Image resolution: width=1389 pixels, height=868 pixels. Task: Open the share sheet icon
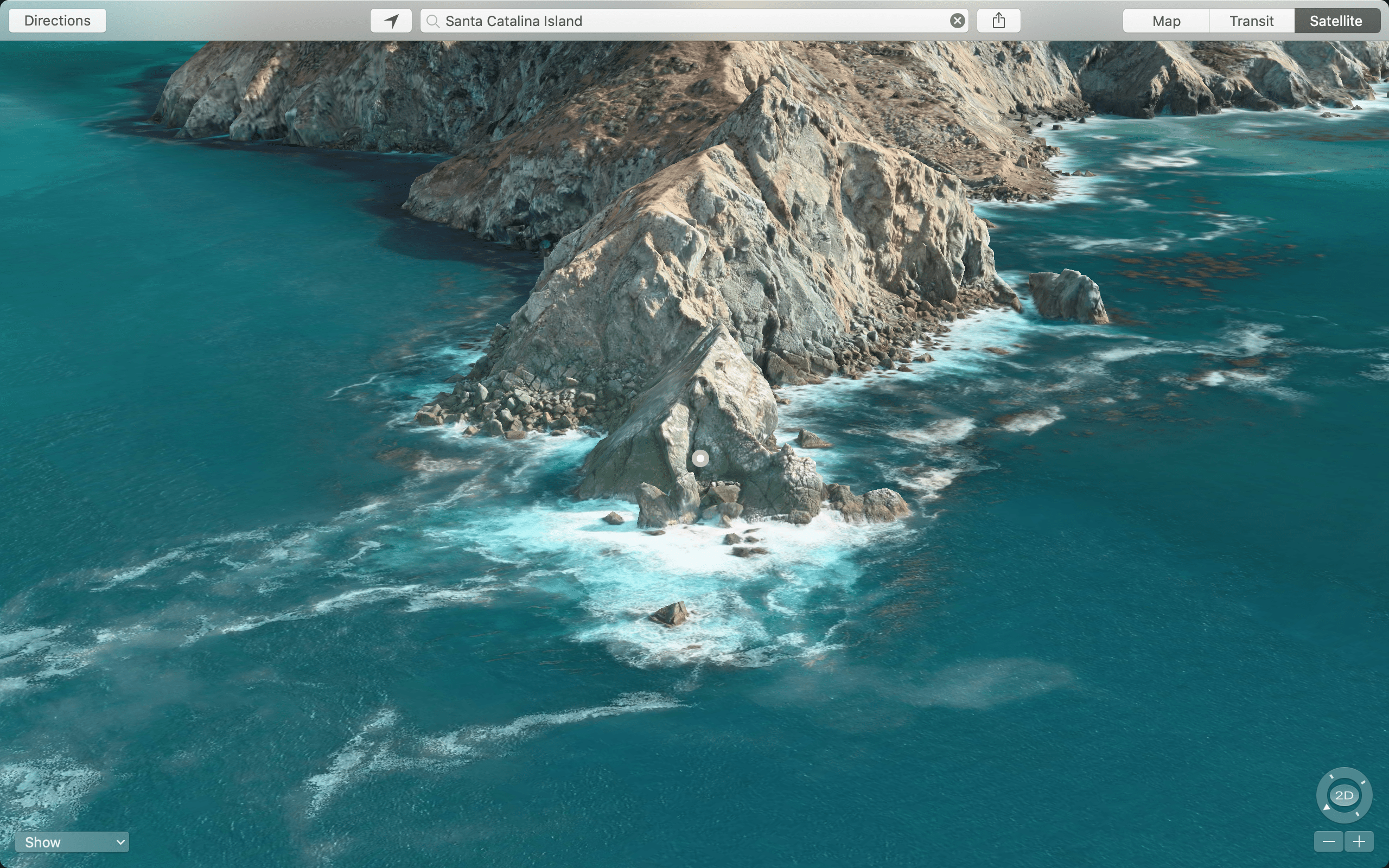(x=999, y=21)
